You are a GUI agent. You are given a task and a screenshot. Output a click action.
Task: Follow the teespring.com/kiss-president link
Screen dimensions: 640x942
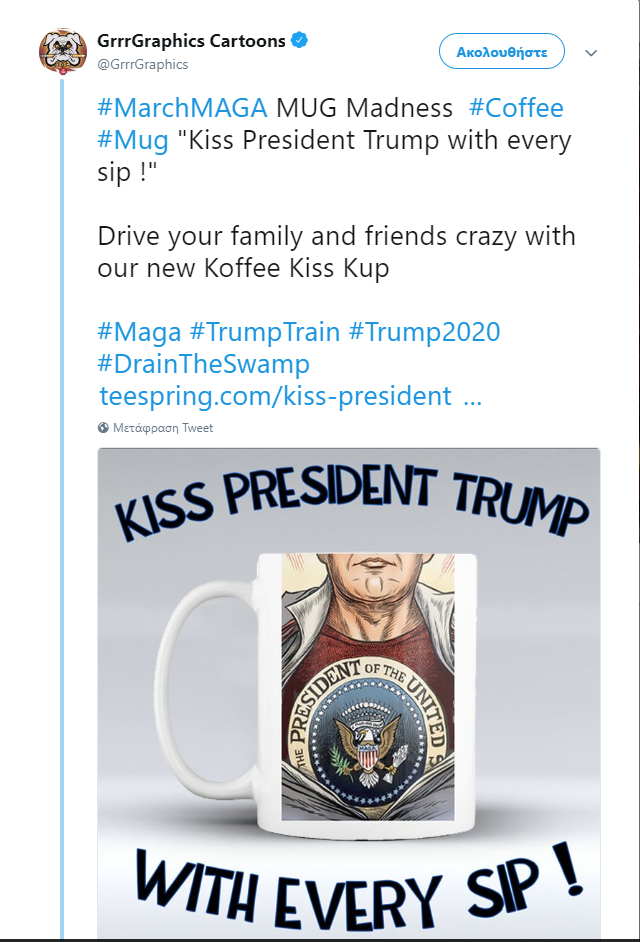275,396
